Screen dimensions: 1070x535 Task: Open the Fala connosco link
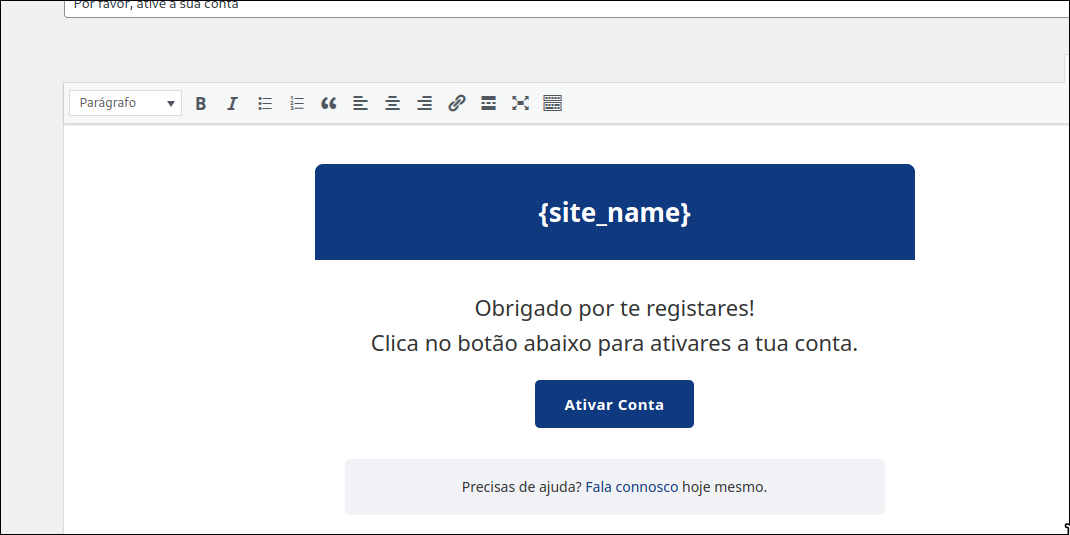pos(632,487)
